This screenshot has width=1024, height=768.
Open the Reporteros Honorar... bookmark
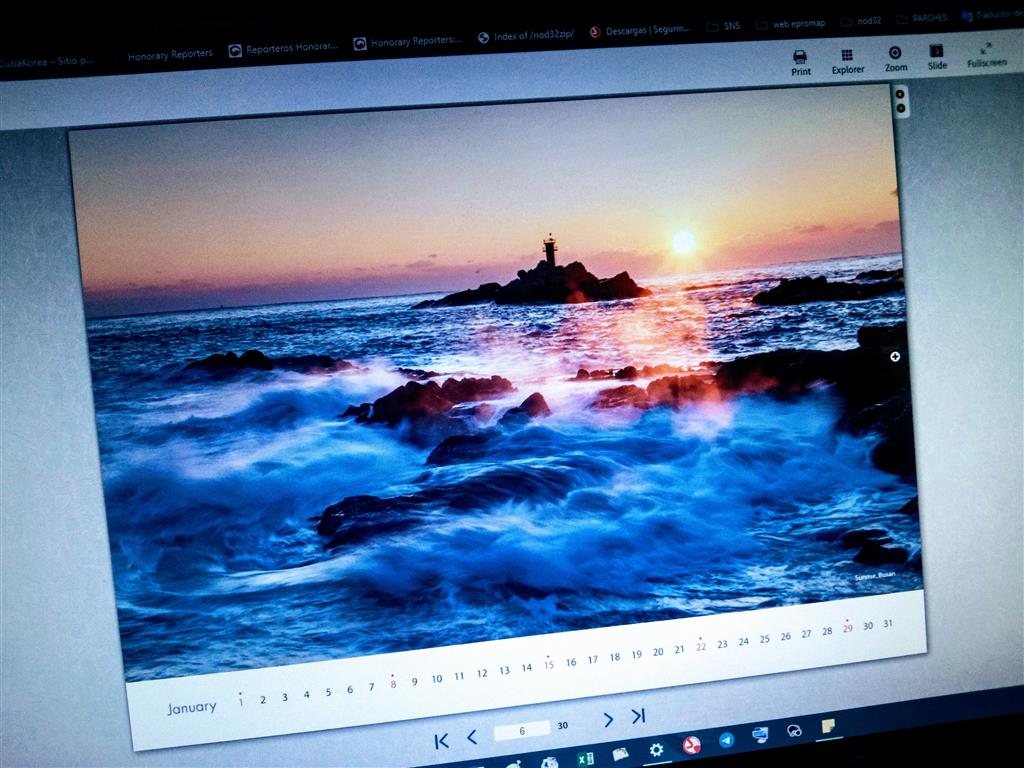(283, 48)
